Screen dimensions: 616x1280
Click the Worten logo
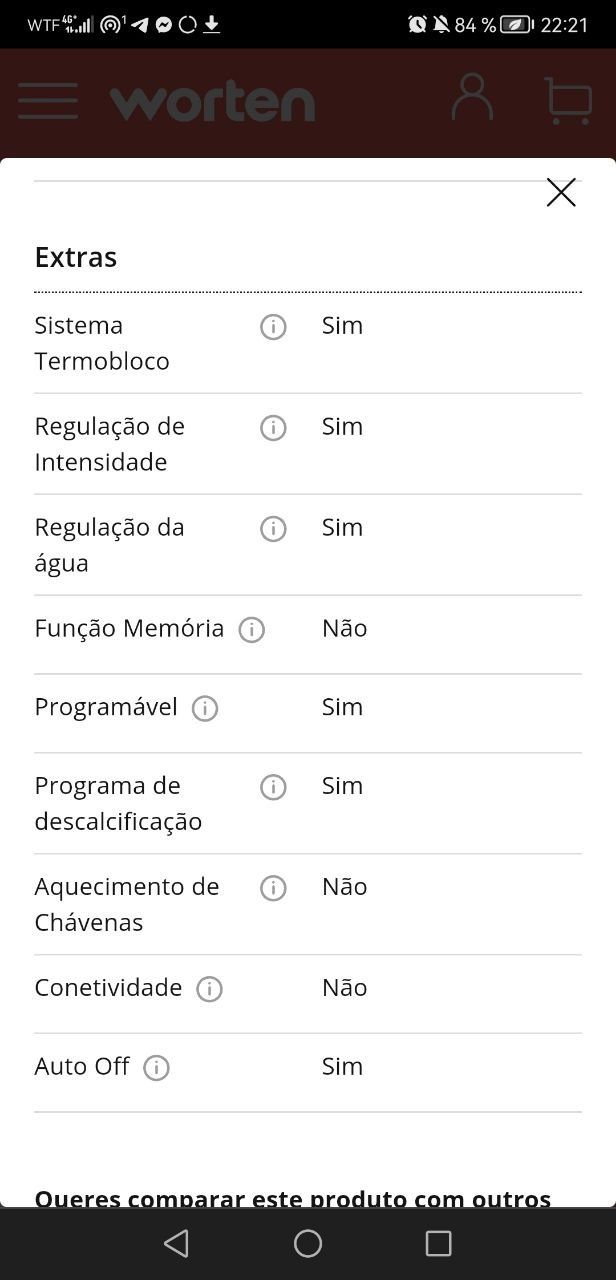click(x=213, y=101)
